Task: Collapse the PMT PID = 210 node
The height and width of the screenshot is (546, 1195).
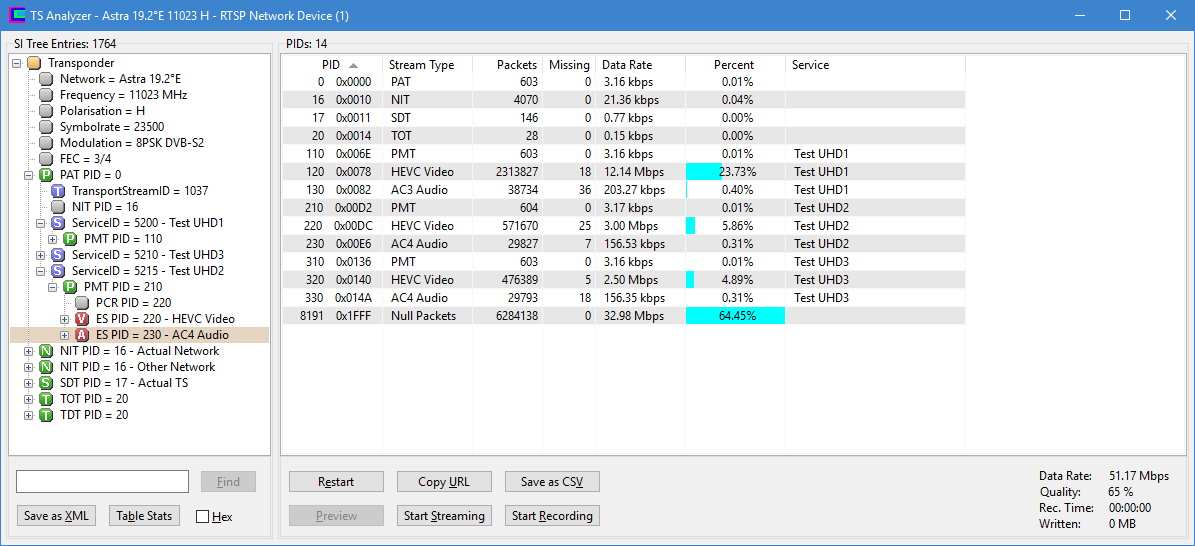Action: coord(53,287)
